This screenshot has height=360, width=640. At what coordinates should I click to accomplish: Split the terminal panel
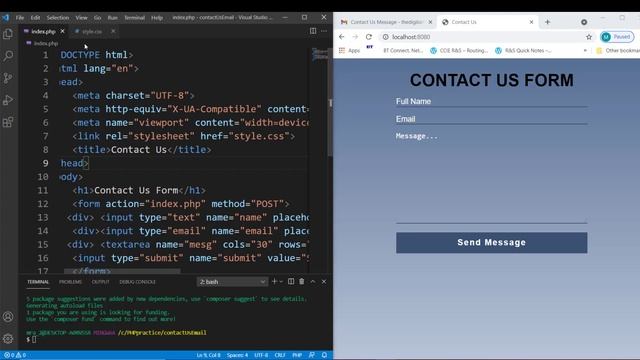[291, 282]
